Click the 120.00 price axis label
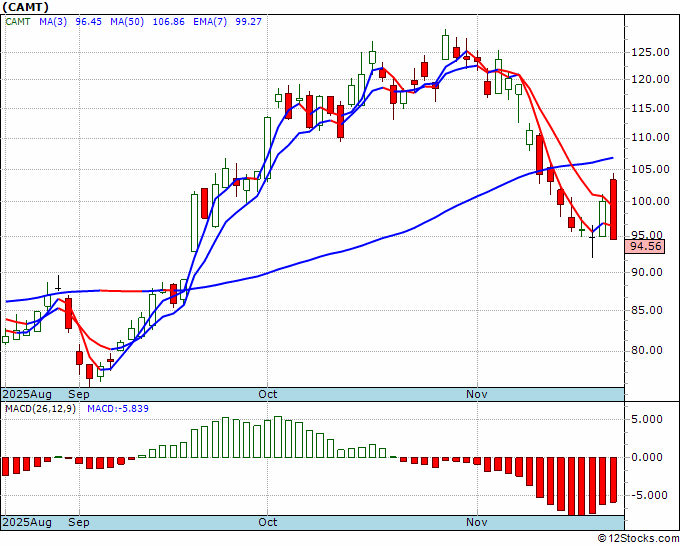The height and width of the screenshot is (546, 680). point(653,79)
